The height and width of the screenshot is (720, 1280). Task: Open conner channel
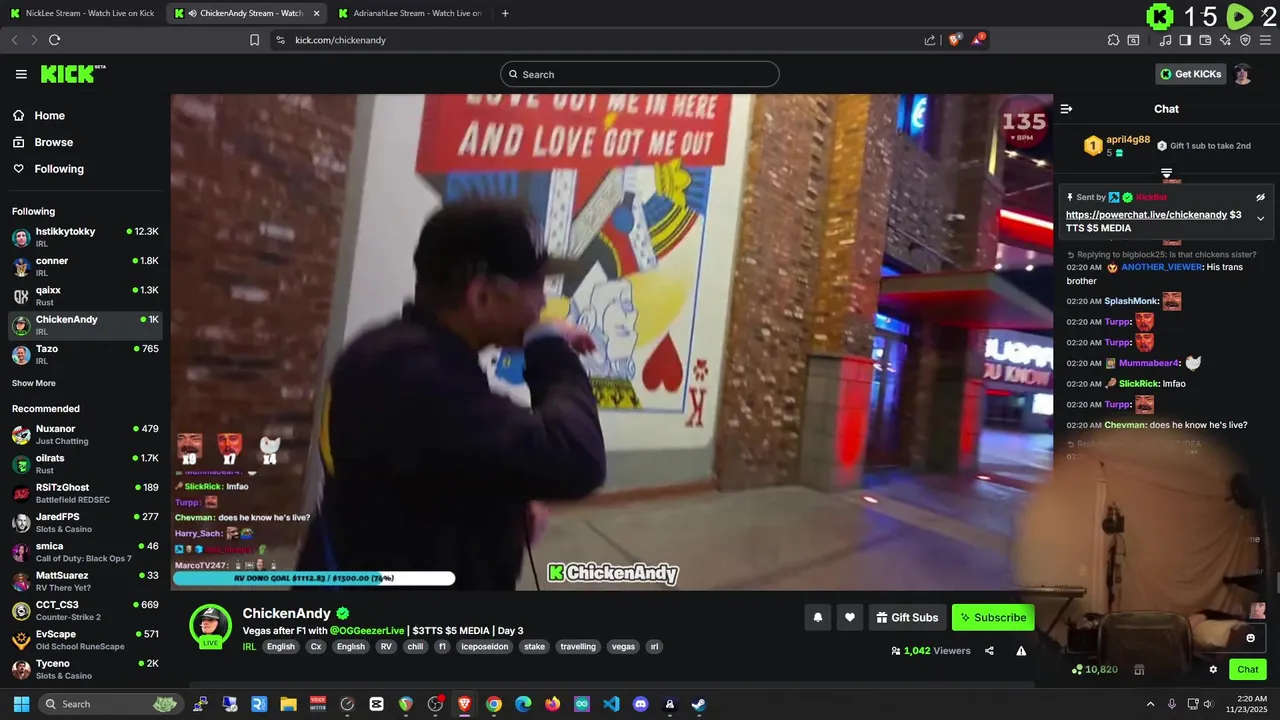click(85, 266)
